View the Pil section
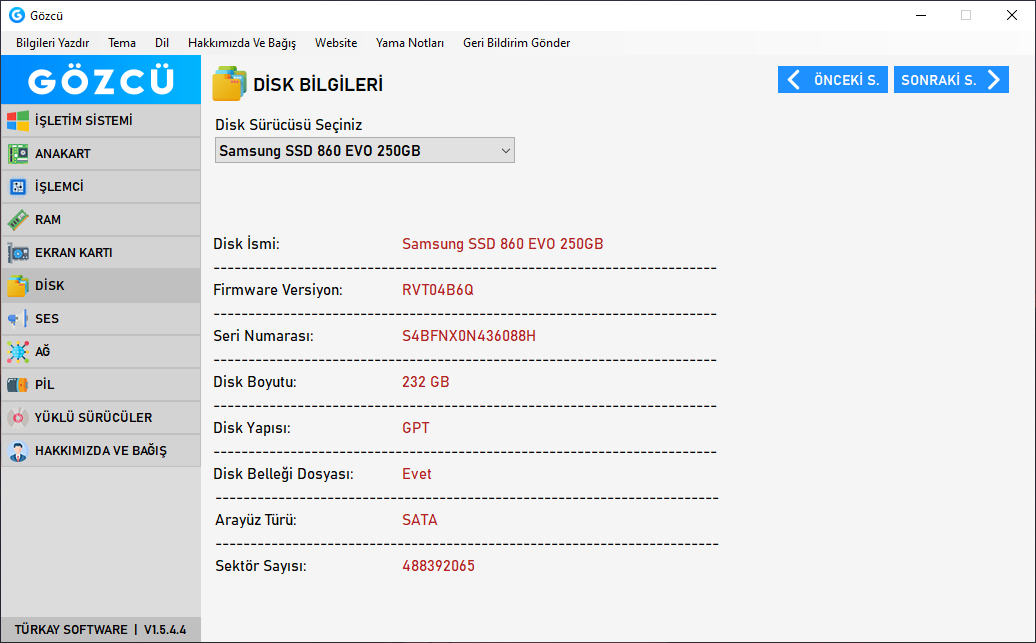 point(101,385)
